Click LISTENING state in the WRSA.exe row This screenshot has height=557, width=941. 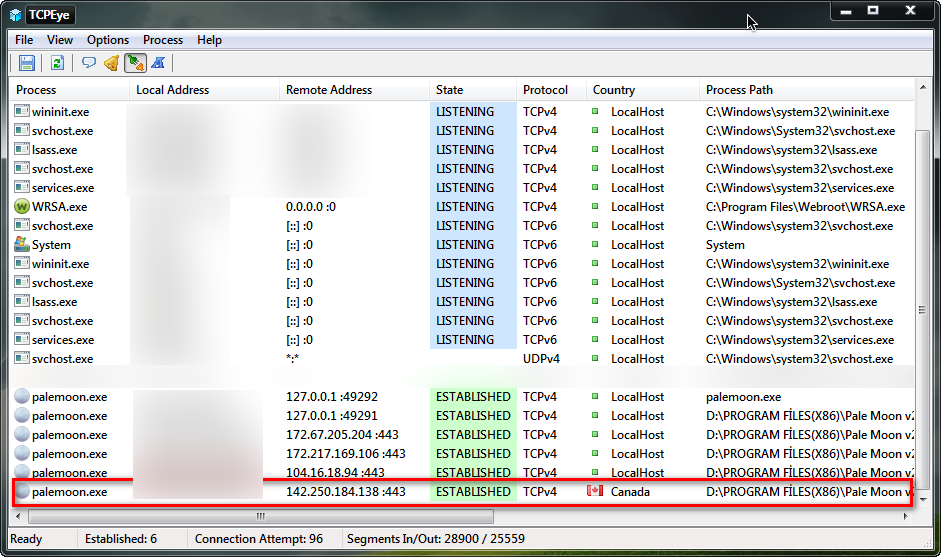465,206
